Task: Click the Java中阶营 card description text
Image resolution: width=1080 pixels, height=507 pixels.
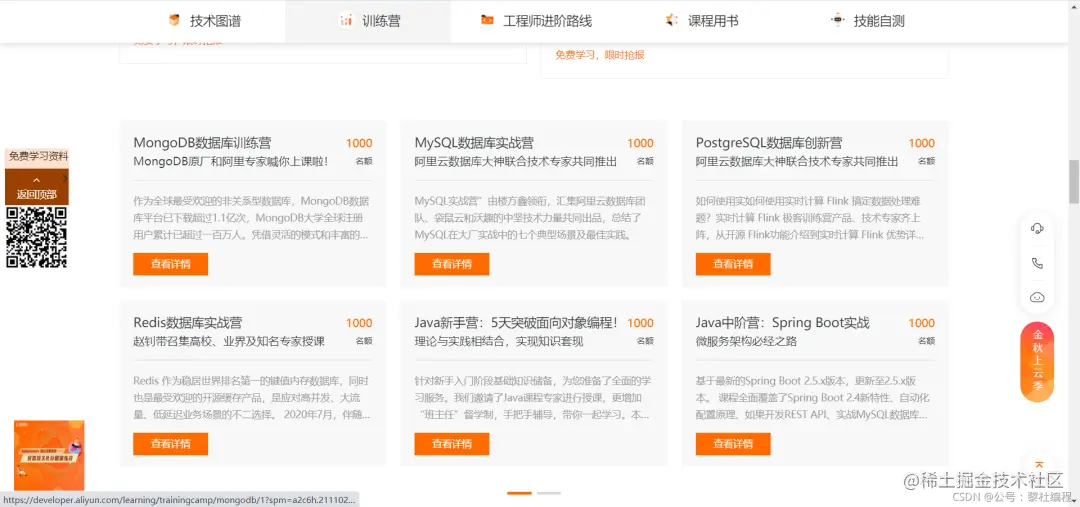Action: pos(811,398)
